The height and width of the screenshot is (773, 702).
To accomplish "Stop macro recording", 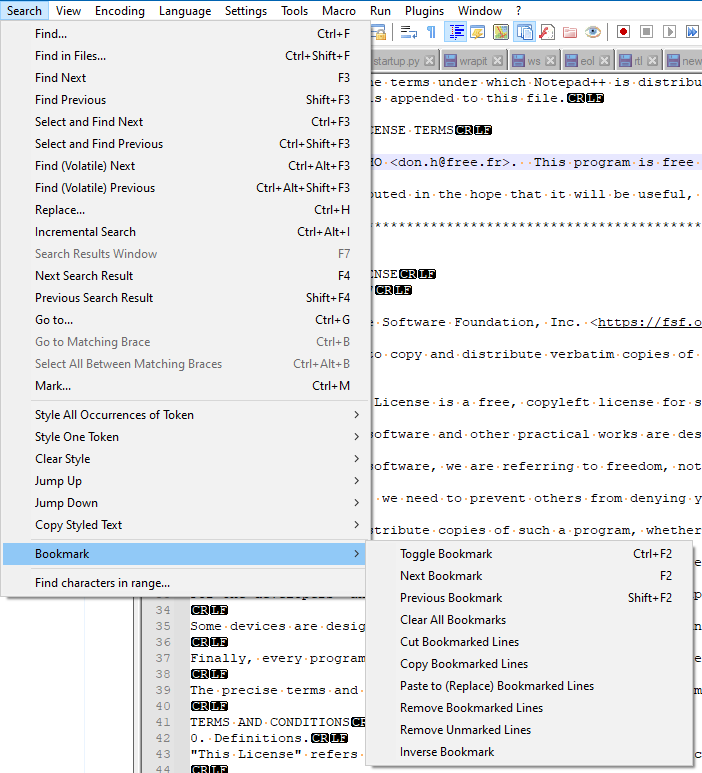I will [x=646, y=33].
